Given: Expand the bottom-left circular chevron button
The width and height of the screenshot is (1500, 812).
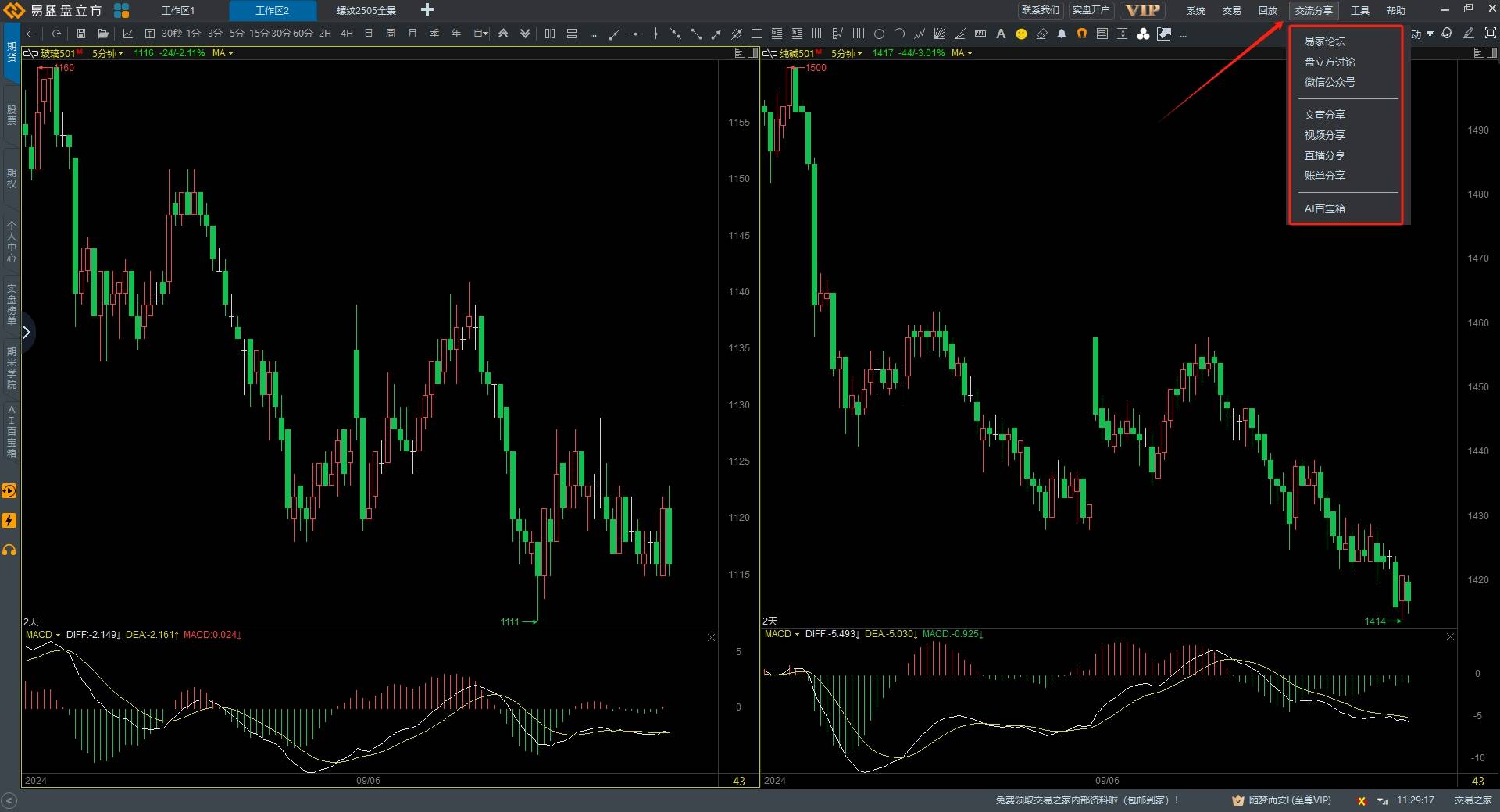Looking at the screenshot, I should pos(9,800).
